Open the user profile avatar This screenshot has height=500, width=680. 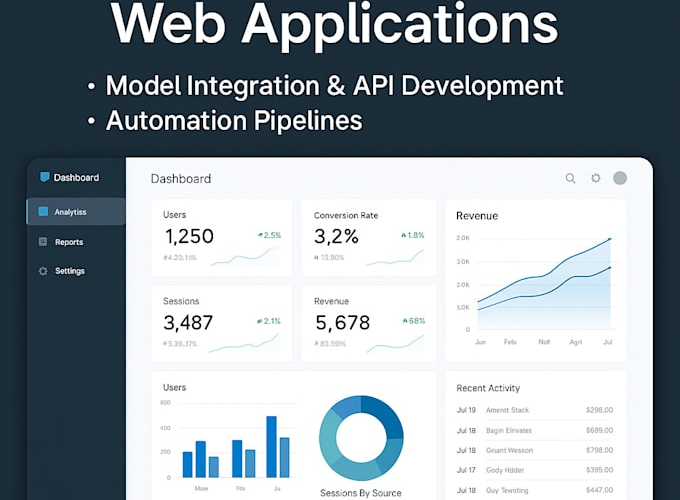click(x=620, y=178)
